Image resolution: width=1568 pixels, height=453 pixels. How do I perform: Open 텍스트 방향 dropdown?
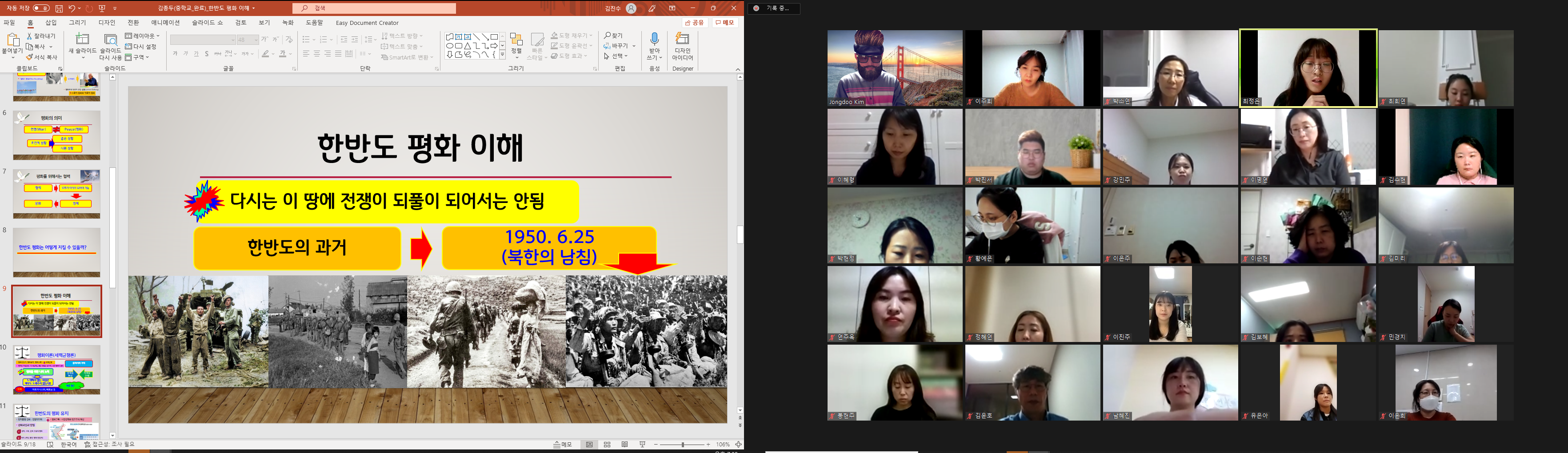coord(402,36)
